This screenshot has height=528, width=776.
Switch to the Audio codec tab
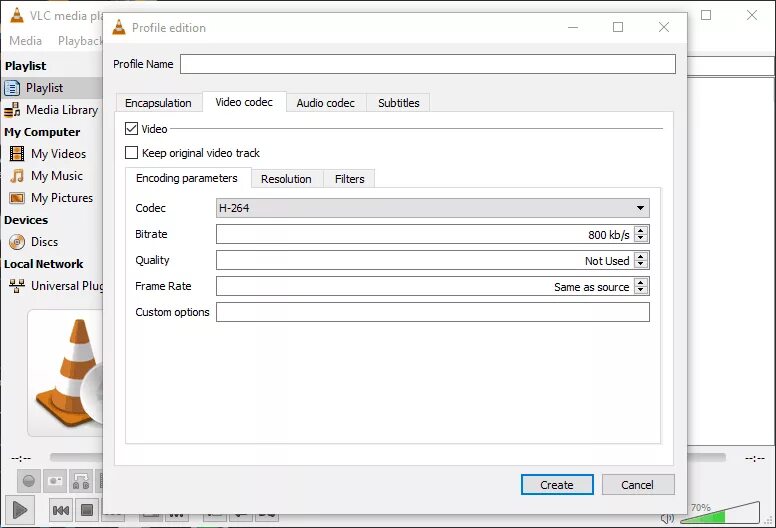[x=326, y=103]
